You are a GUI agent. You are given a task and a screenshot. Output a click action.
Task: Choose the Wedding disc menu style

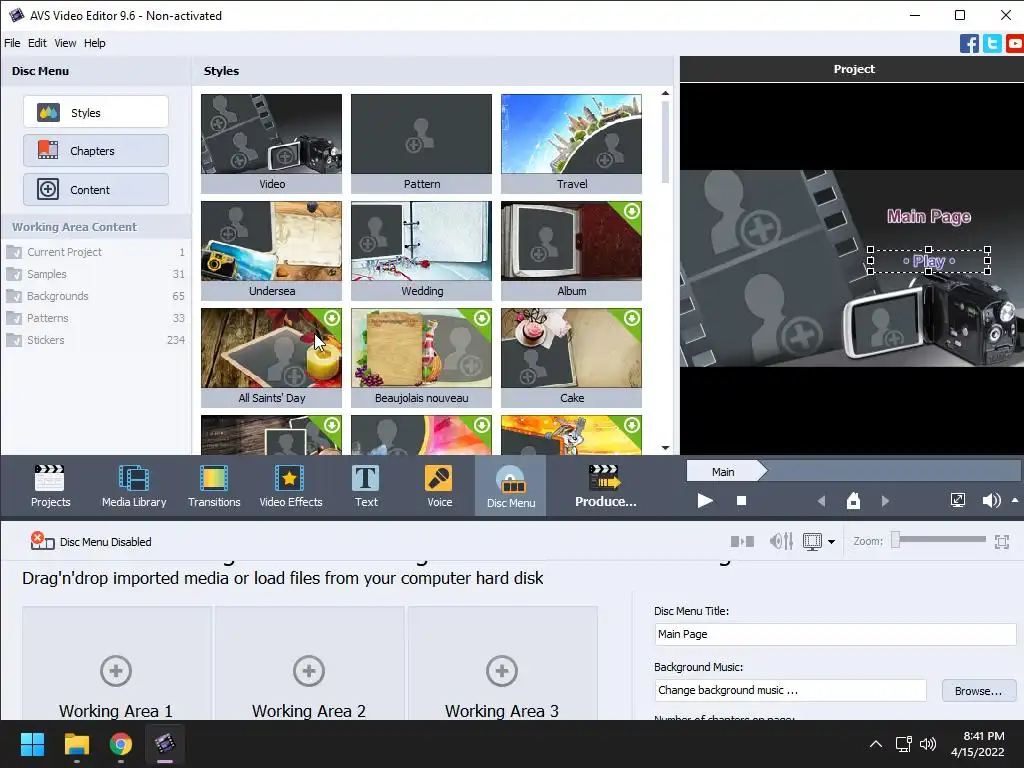421,250
